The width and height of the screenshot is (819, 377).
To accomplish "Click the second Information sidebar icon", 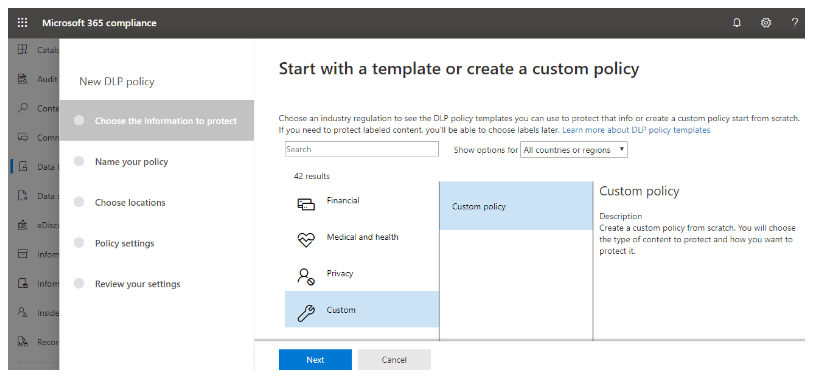I will click(22, 284).
